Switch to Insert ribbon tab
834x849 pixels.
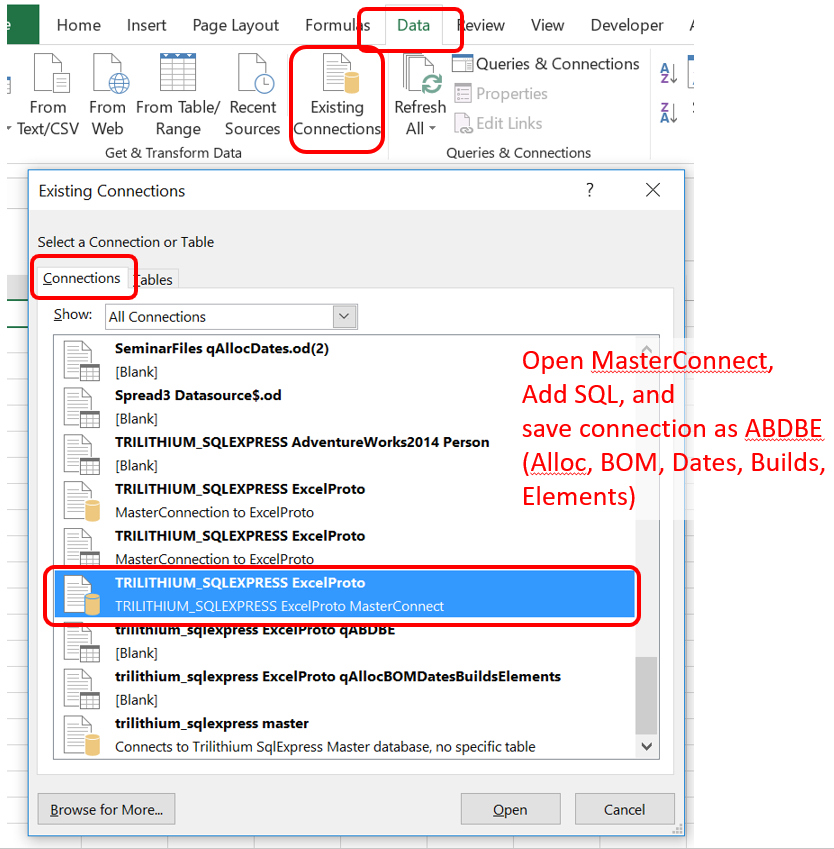[x=146, y=25]
